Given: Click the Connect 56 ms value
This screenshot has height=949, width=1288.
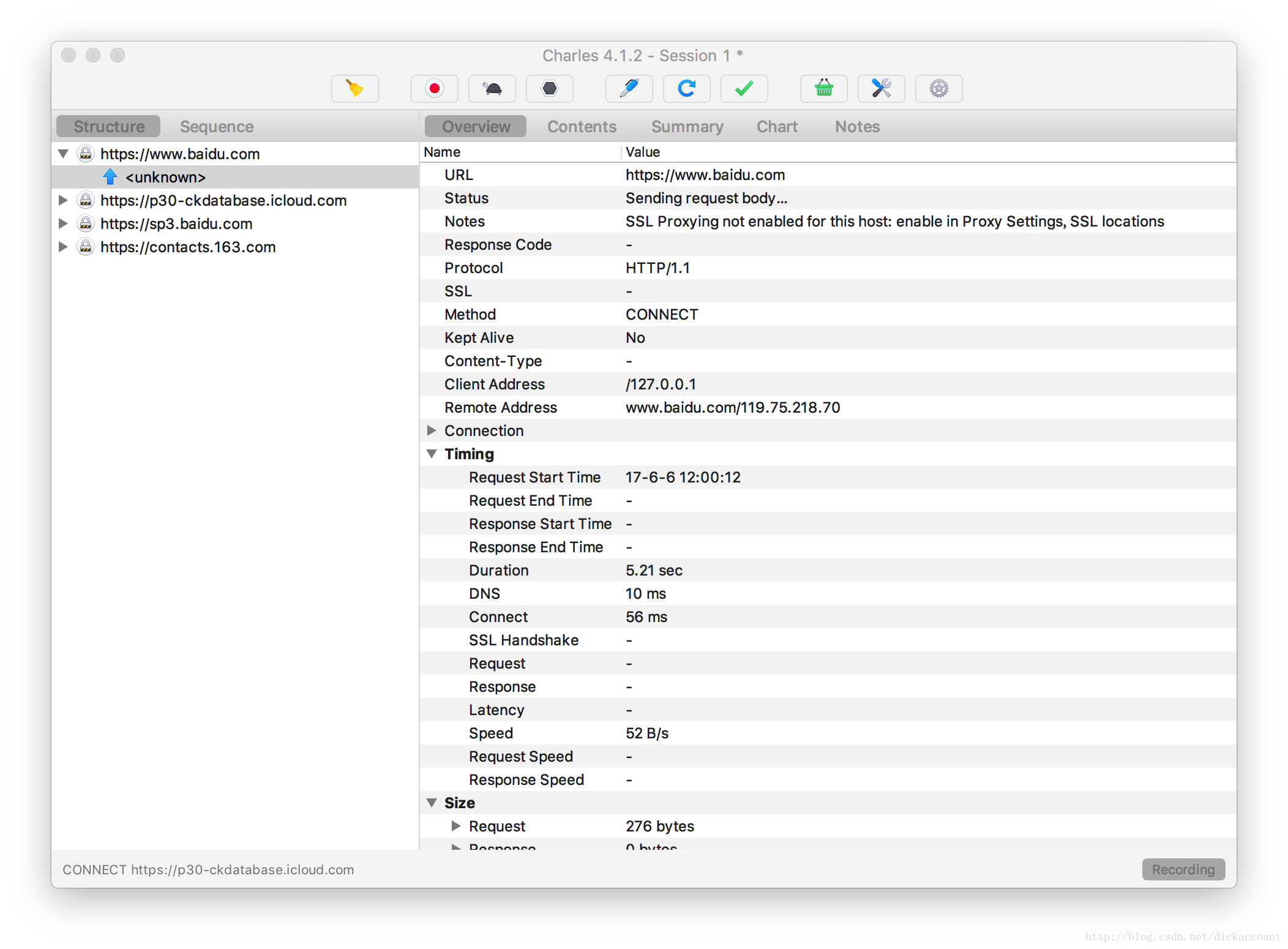Looking at the screenshot, I should tap(646, 617).
